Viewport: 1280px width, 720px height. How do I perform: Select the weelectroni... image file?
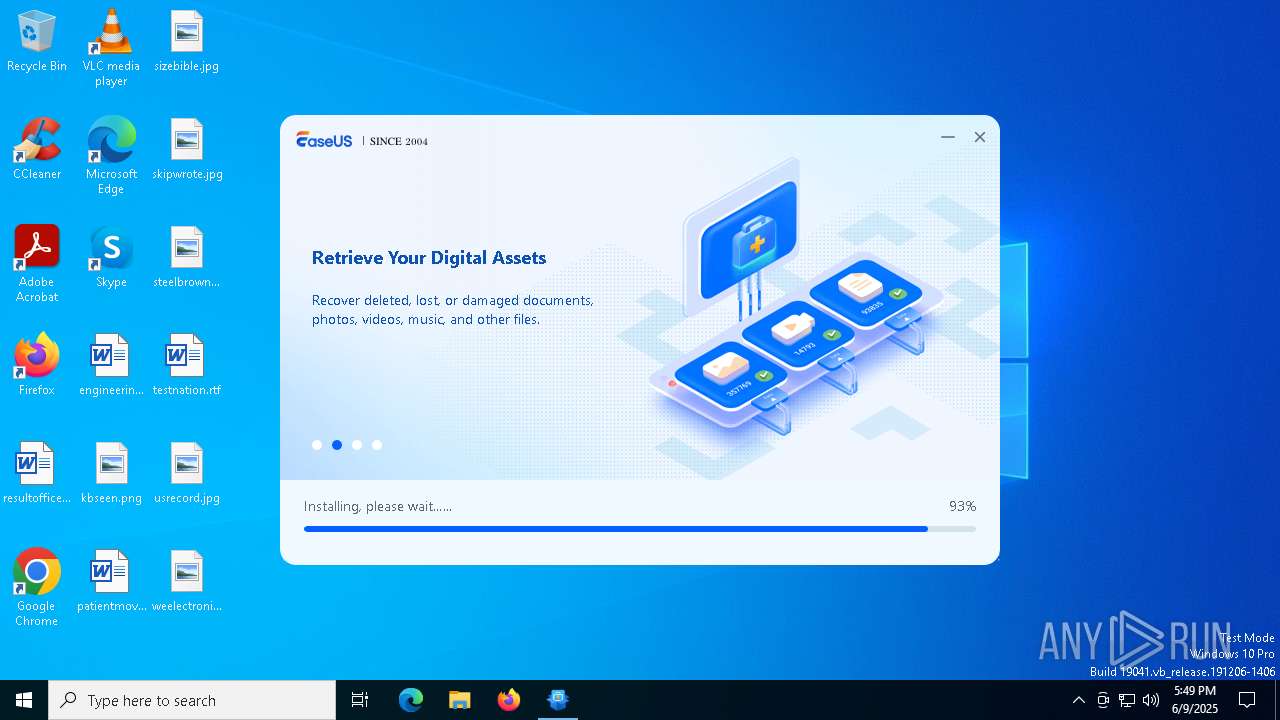click(187, 581)
